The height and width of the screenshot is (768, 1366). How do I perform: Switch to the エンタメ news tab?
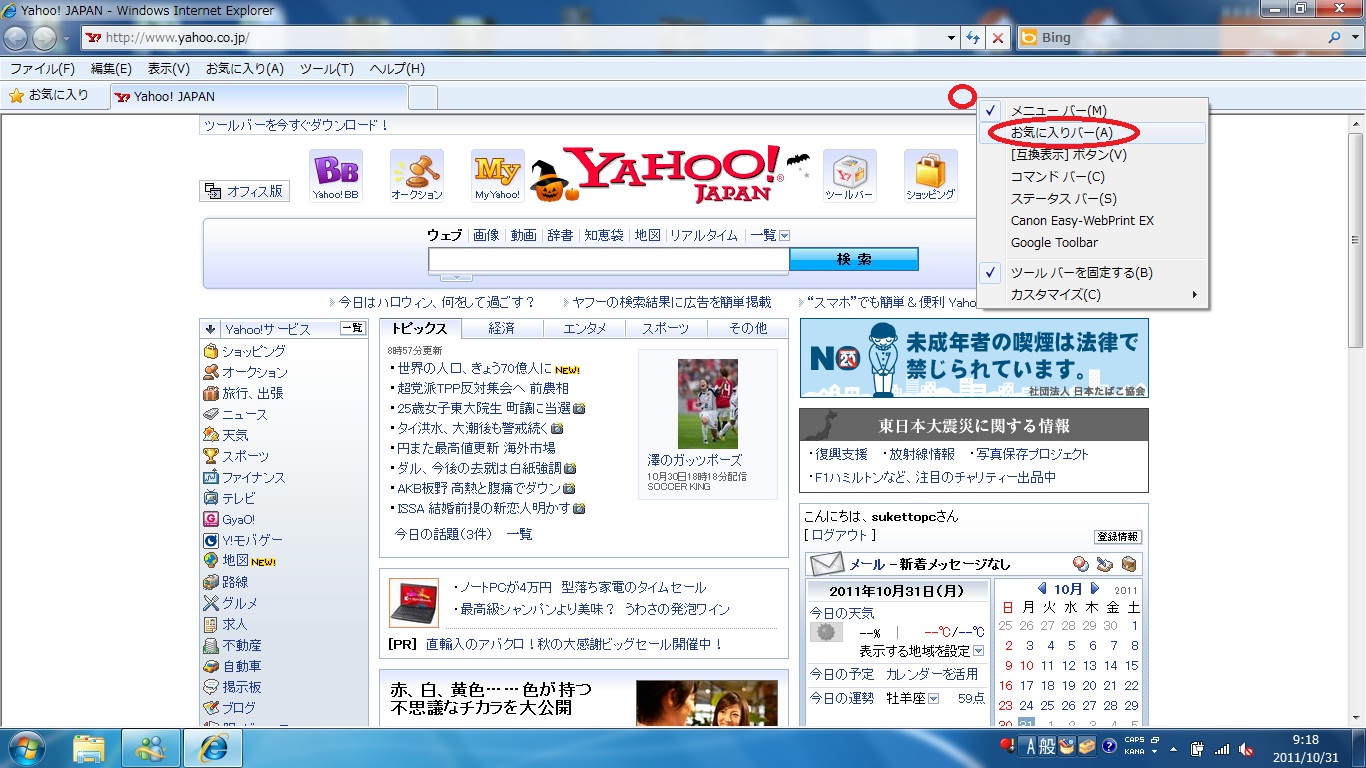pos(585,329)
